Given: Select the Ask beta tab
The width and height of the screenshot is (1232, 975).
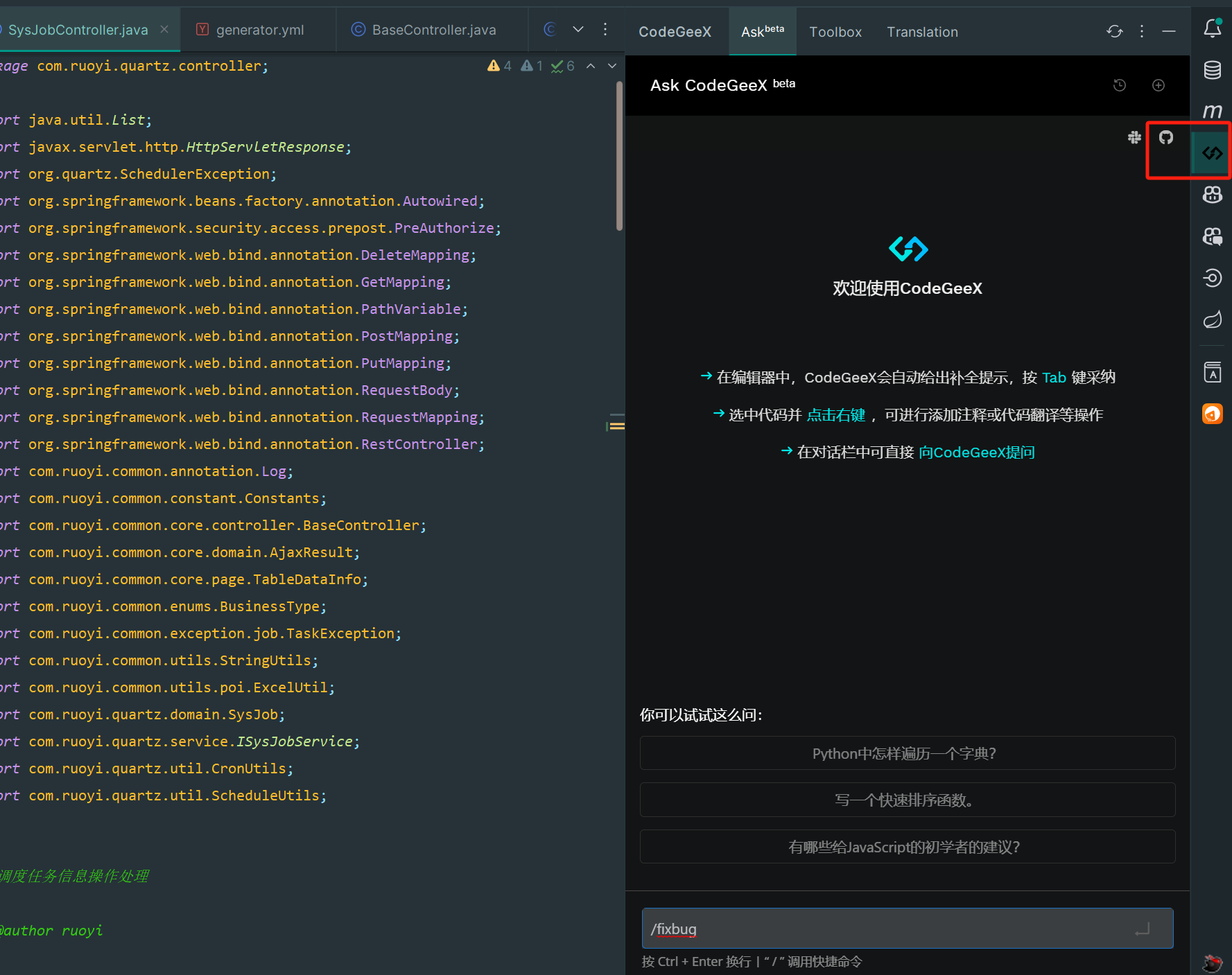Looking at the screenshot, I should [x=763, y=32].
